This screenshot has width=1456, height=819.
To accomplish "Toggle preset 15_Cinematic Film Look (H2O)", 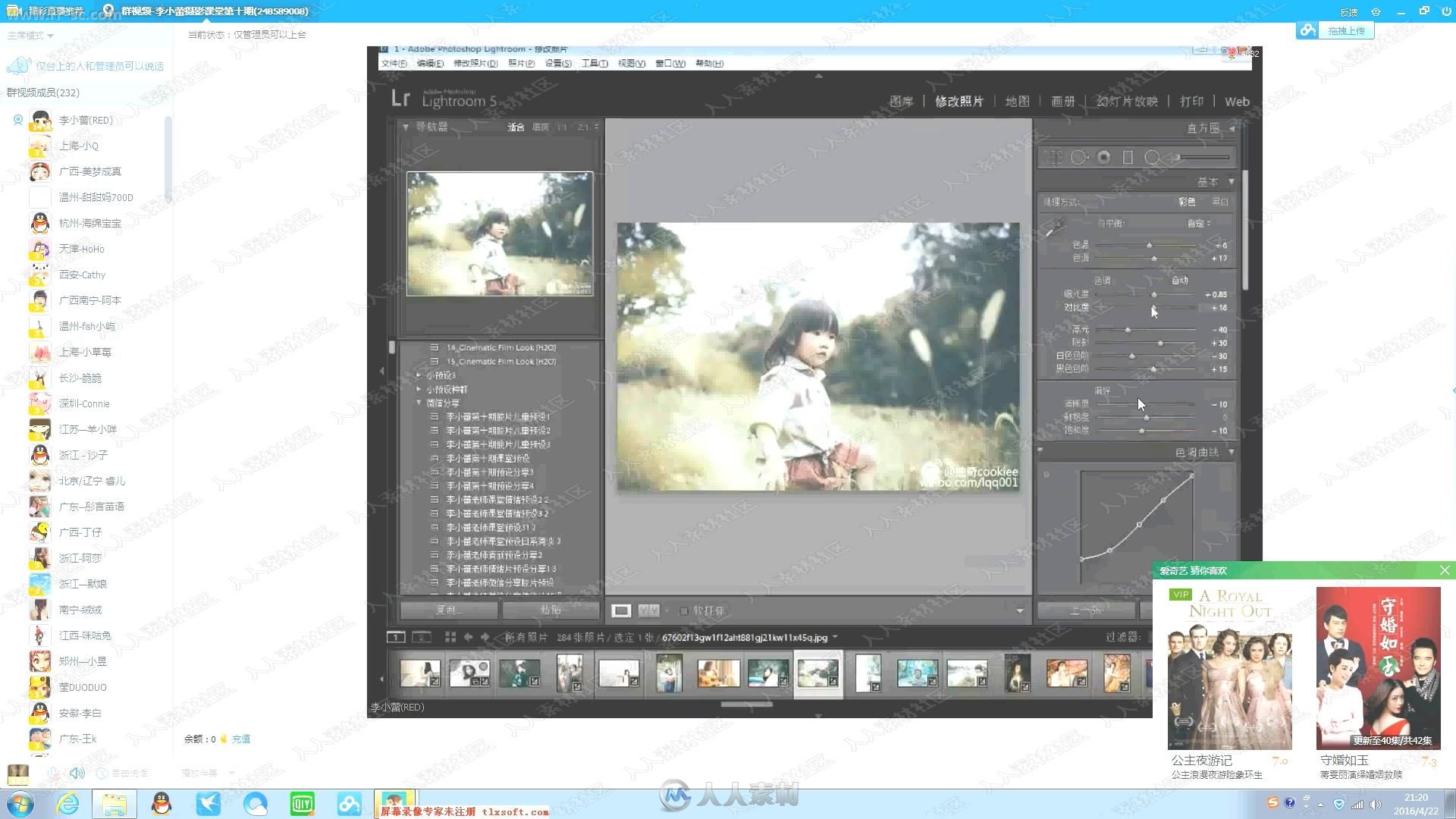I will (500, 362).
